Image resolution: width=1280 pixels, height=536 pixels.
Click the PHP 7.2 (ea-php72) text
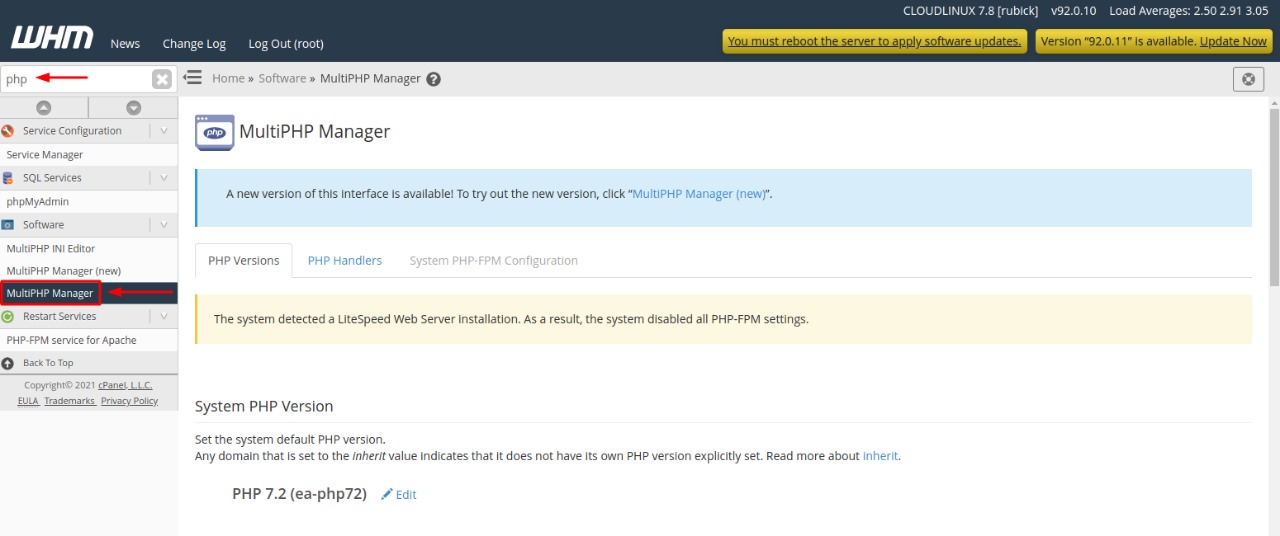click(299, 494)
